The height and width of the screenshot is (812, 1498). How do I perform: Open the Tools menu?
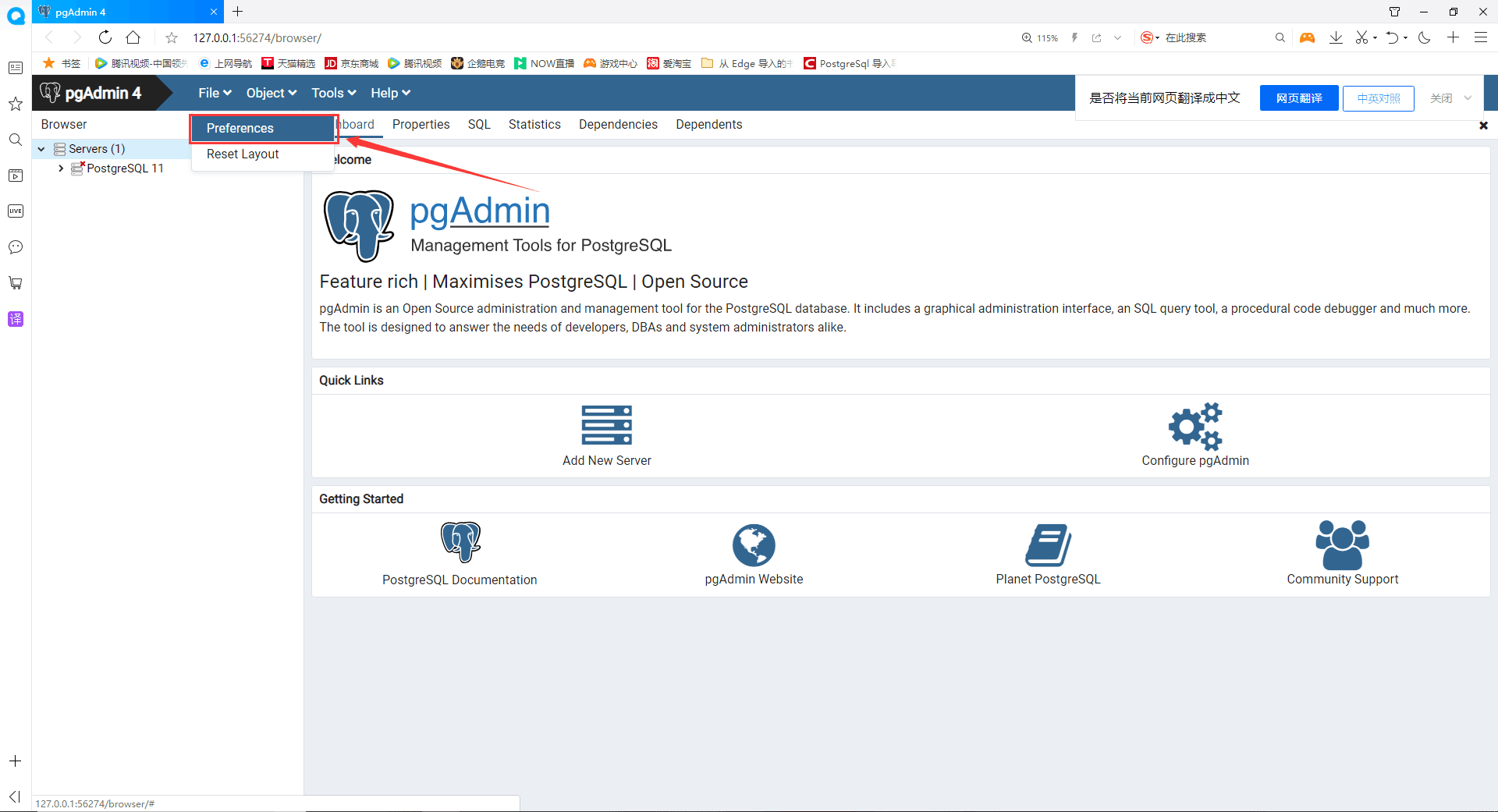click(x=334, y=93)
